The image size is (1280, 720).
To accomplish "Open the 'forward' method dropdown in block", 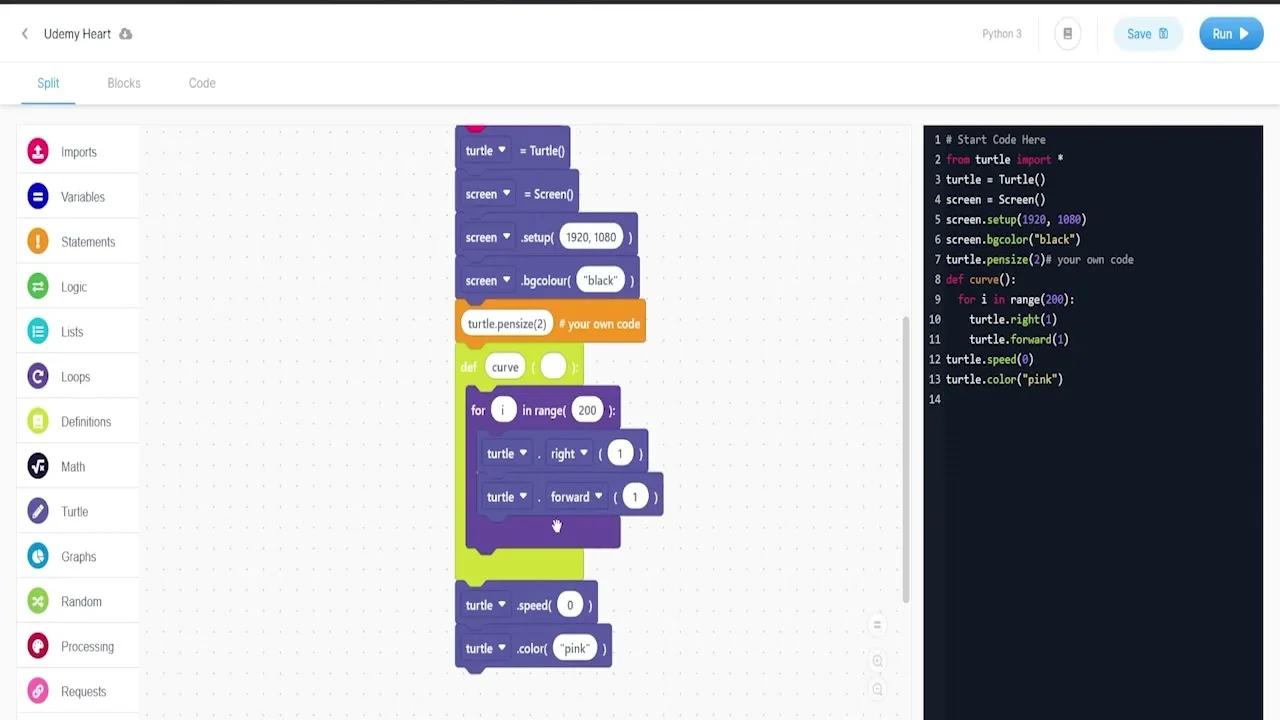I will click(598, 497).
